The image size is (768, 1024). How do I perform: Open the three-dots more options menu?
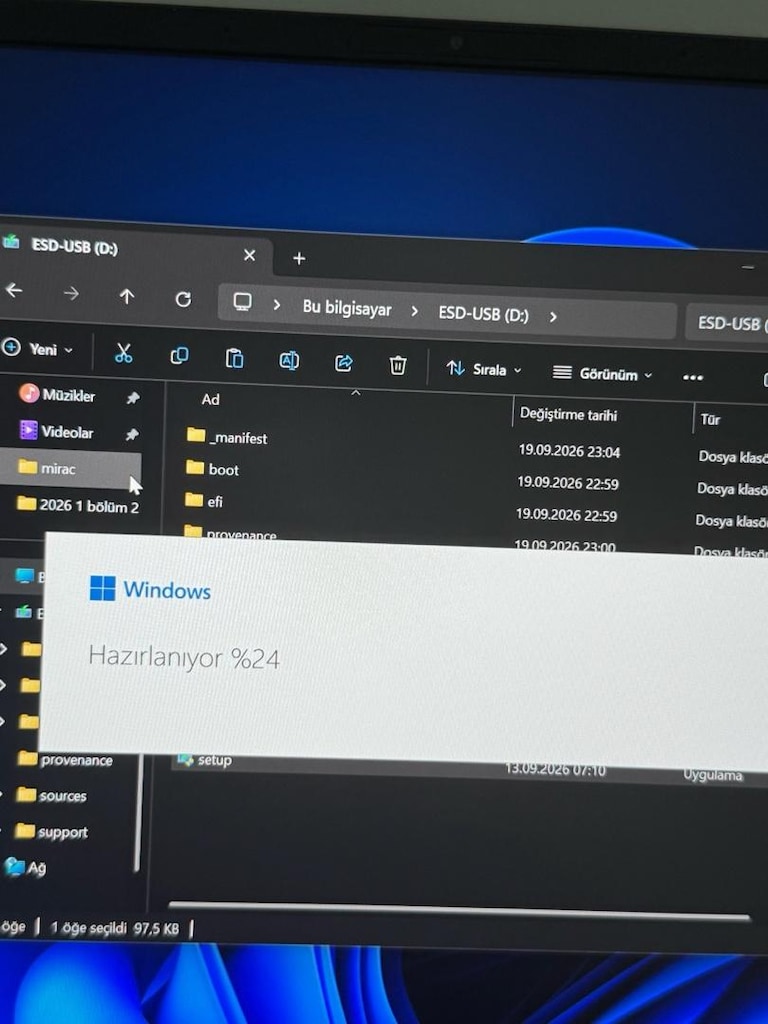coord(693,377)
